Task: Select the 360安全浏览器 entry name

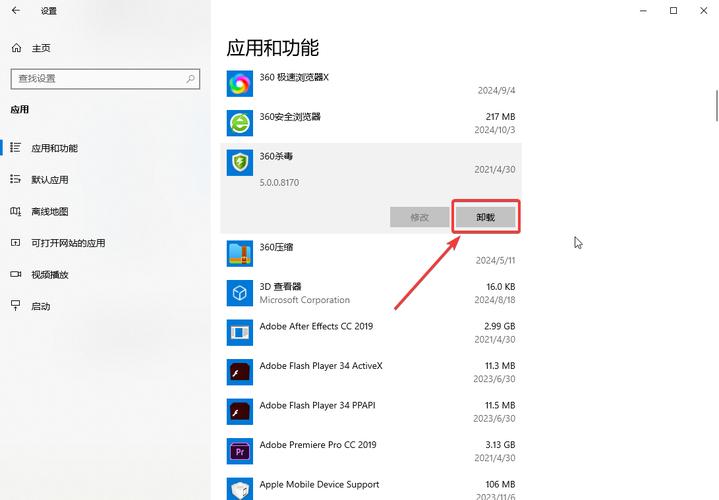Action: pyautogui.click(x=290, y=117)
